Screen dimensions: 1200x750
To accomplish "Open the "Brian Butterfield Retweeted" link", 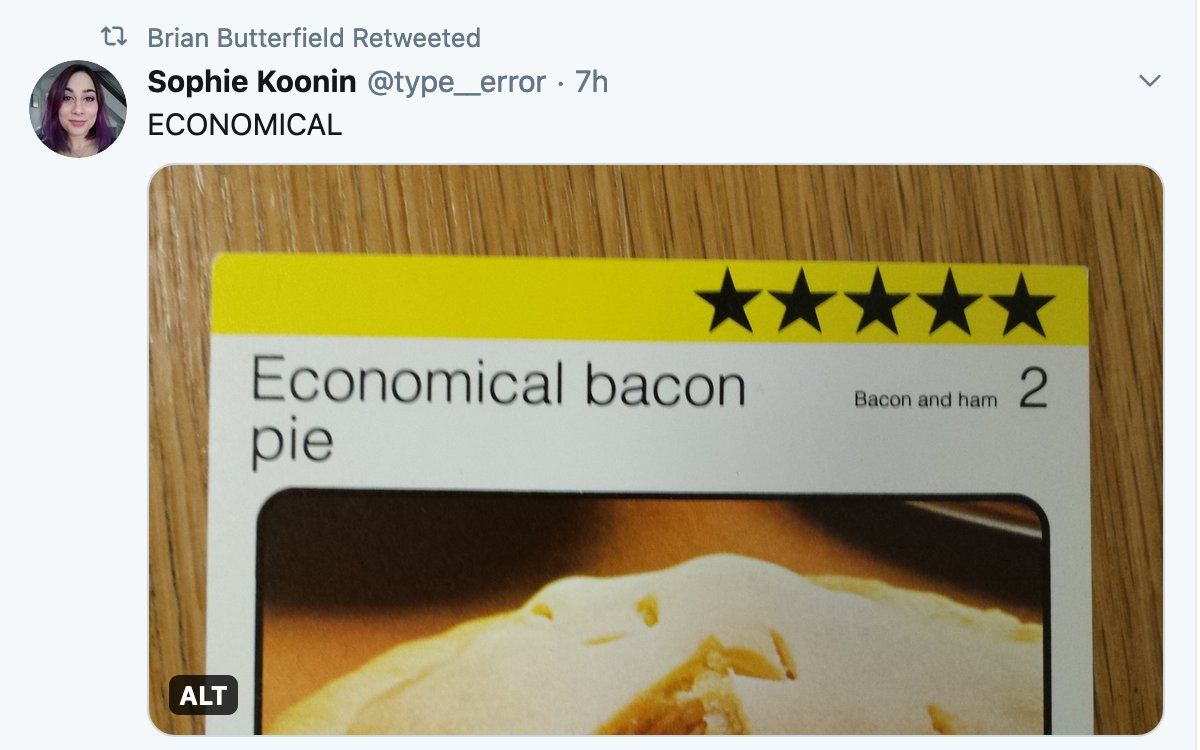I will pos(313,38).
